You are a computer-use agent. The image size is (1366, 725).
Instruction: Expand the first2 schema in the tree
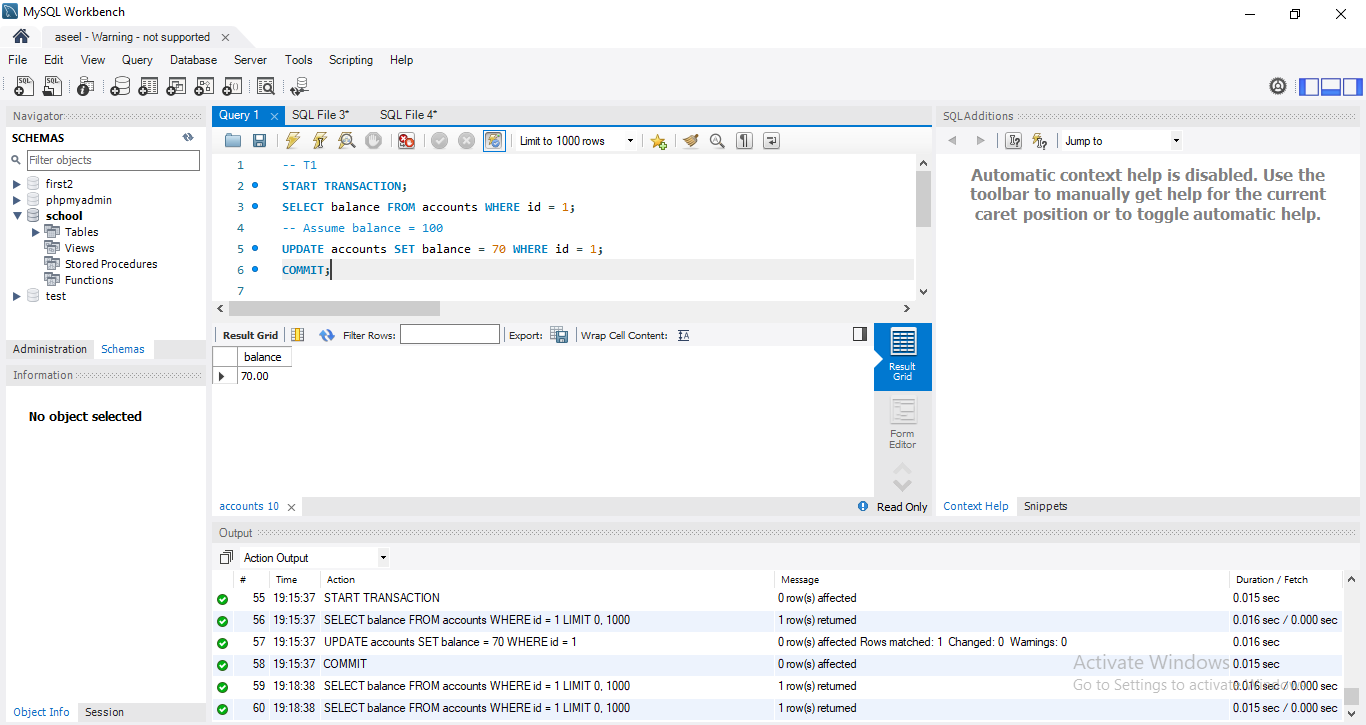[x=17, y=184]
